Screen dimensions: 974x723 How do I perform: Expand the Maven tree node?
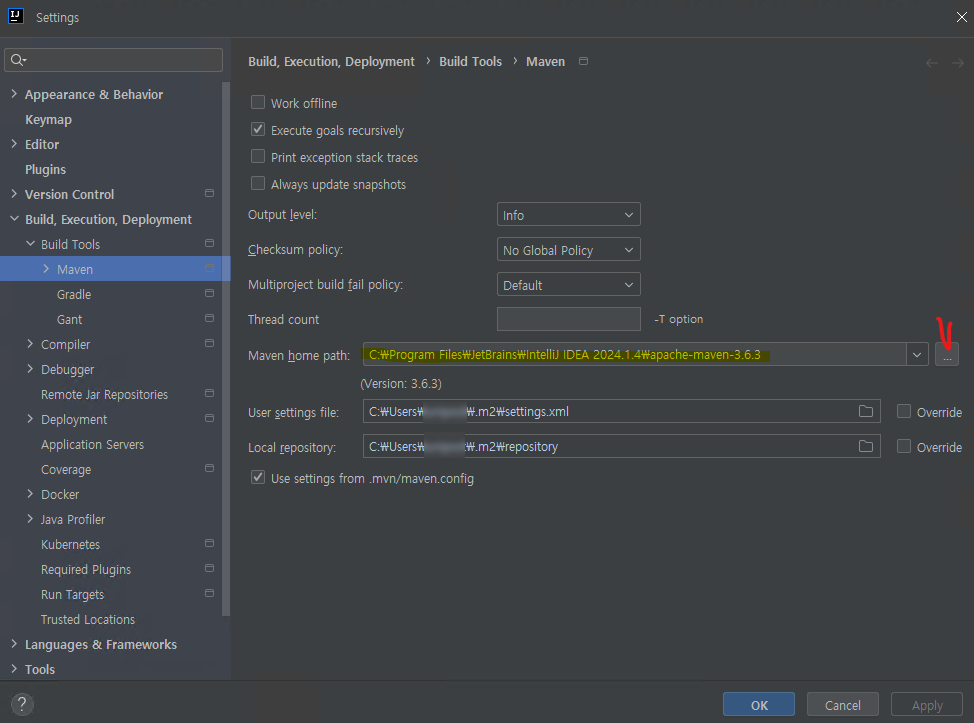[x=46, y=268]
